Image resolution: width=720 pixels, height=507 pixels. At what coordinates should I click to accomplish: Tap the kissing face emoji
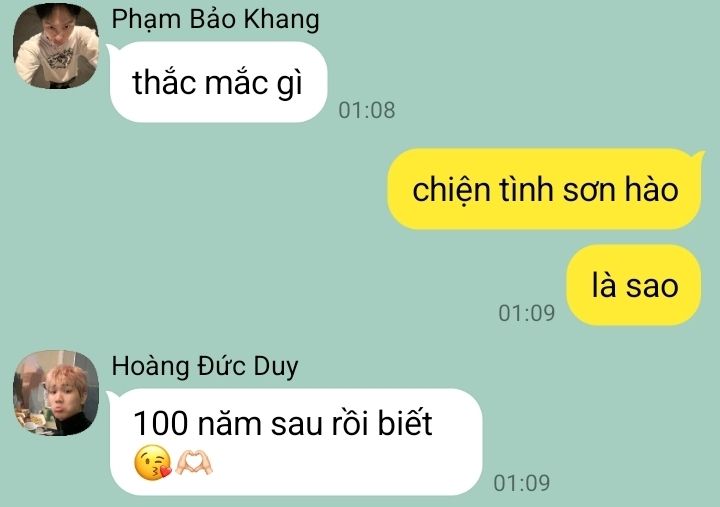point(152,462)
